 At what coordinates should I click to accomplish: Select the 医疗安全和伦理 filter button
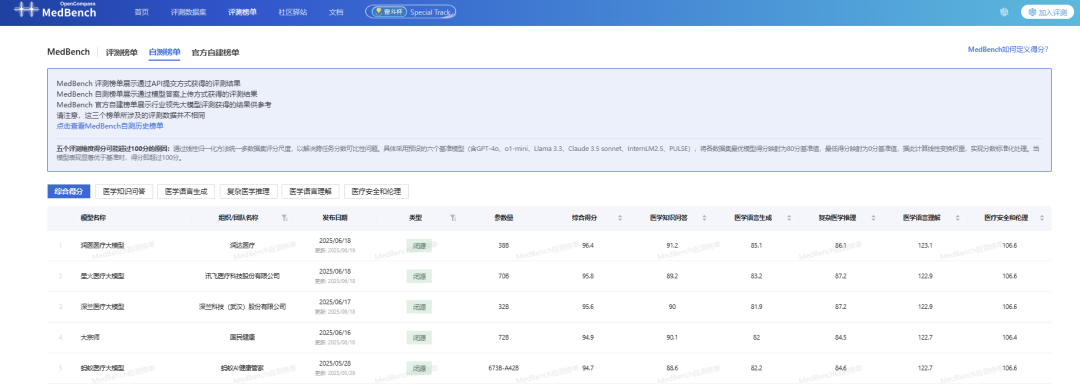pos(377,192)
